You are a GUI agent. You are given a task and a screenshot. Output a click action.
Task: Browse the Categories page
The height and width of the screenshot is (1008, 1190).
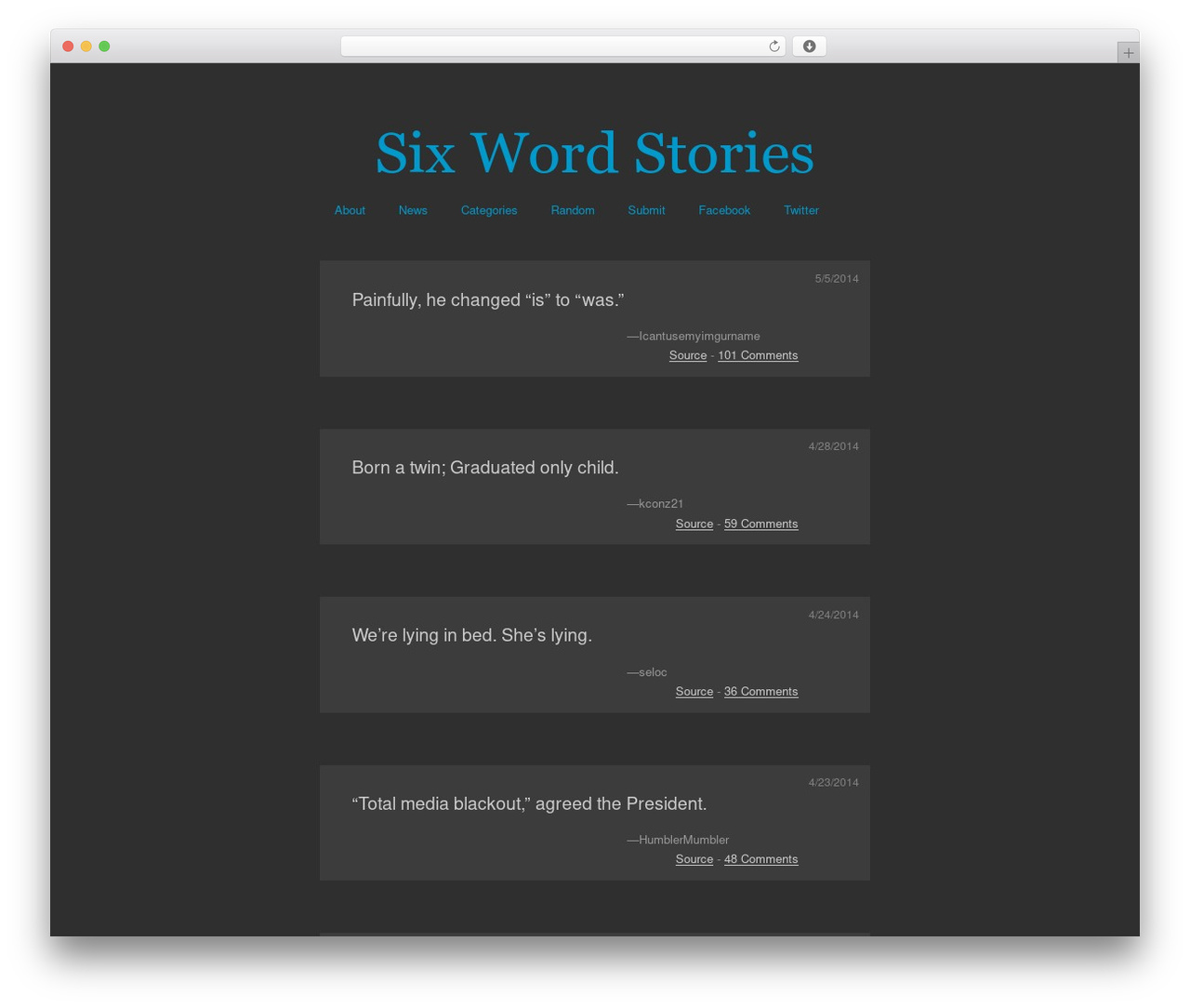point(489,210)
